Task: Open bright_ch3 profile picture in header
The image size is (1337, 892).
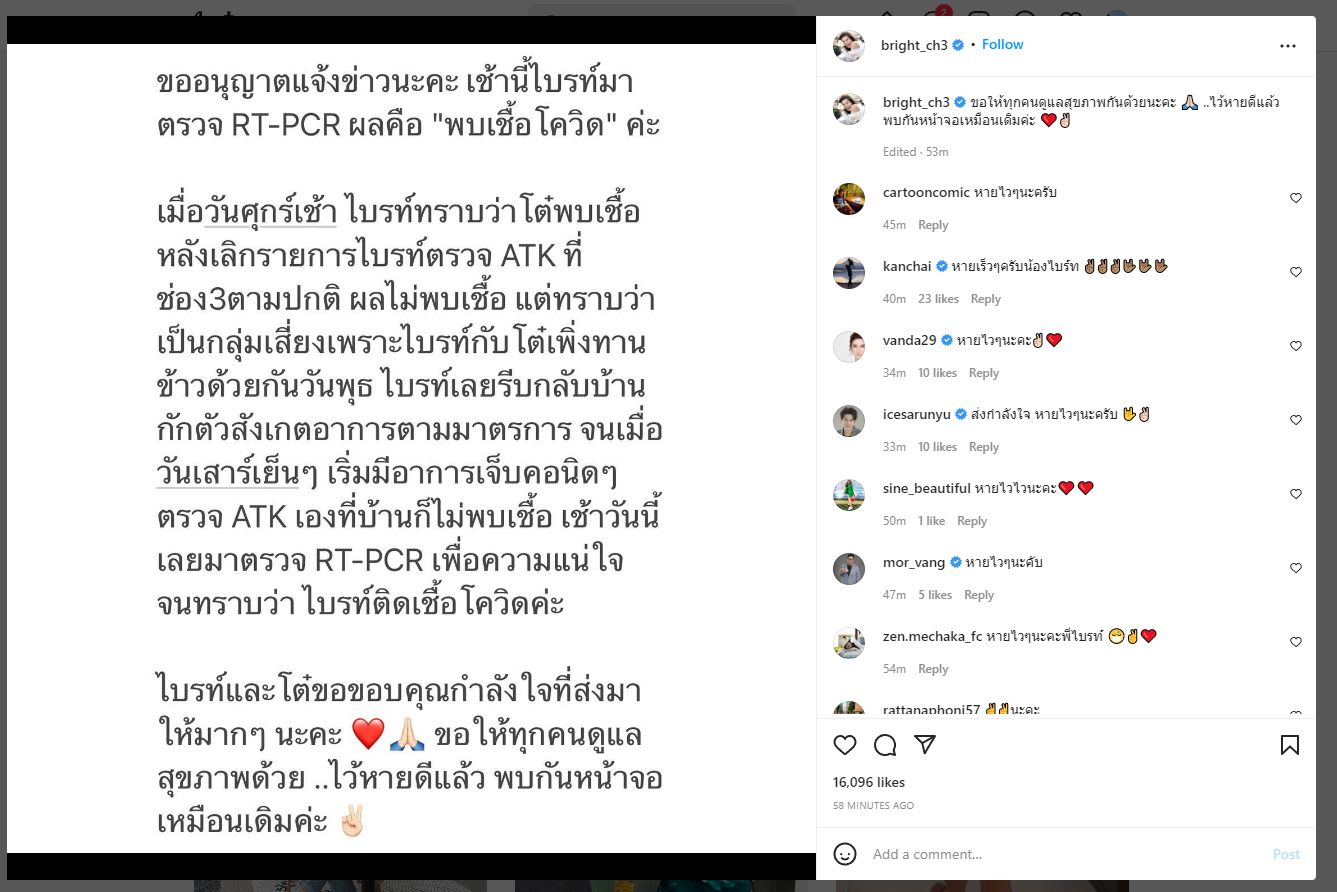Action: point(849,46)
